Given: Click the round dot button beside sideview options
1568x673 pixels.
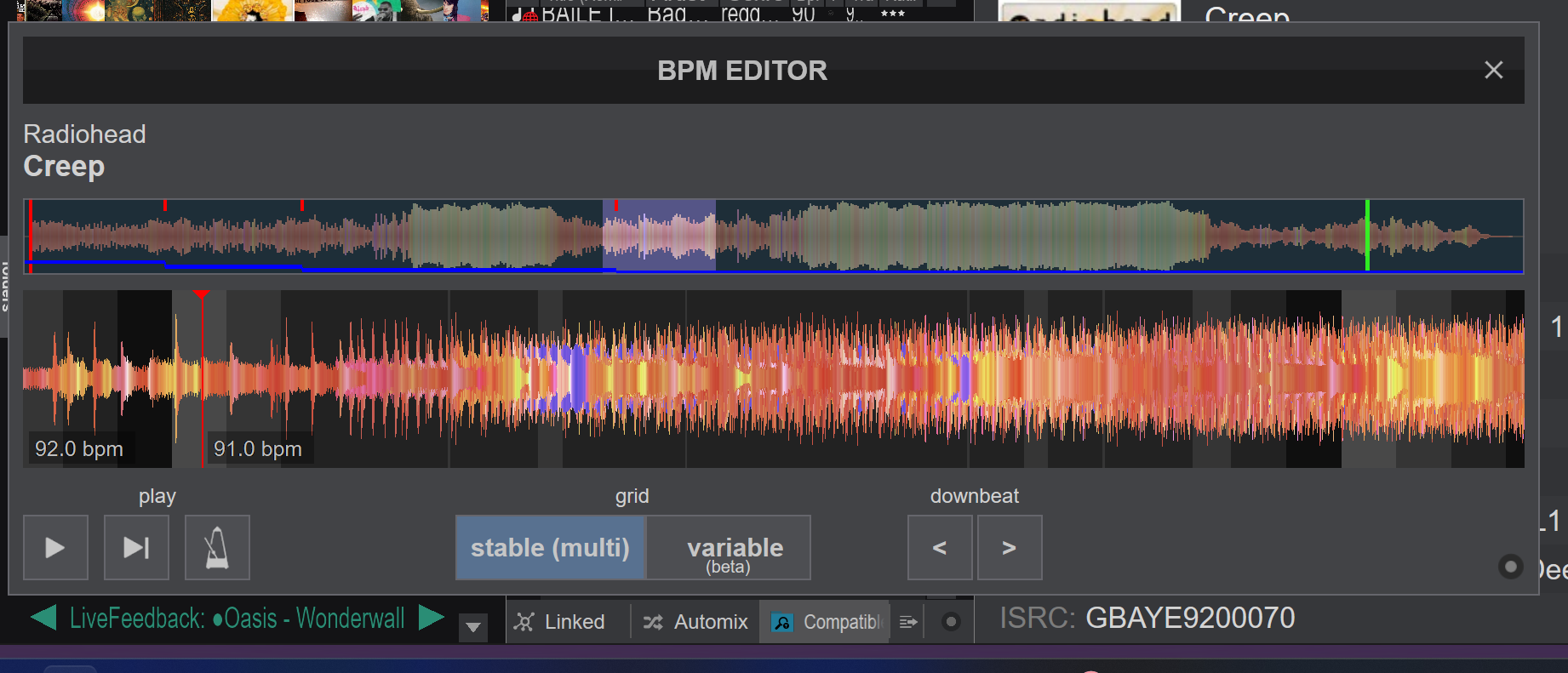Looking at the screenshot, I should pyautogui.click(x=951, y=622).
